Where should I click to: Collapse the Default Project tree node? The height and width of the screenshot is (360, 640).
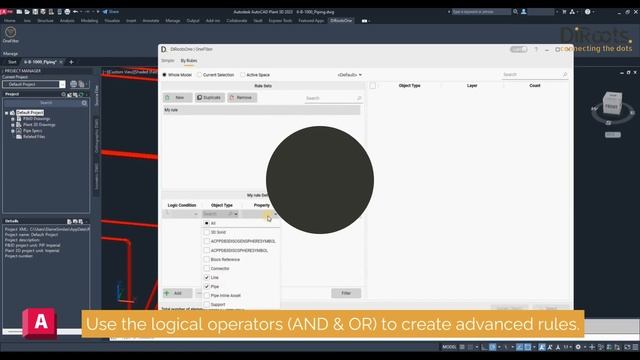[7, 113]
